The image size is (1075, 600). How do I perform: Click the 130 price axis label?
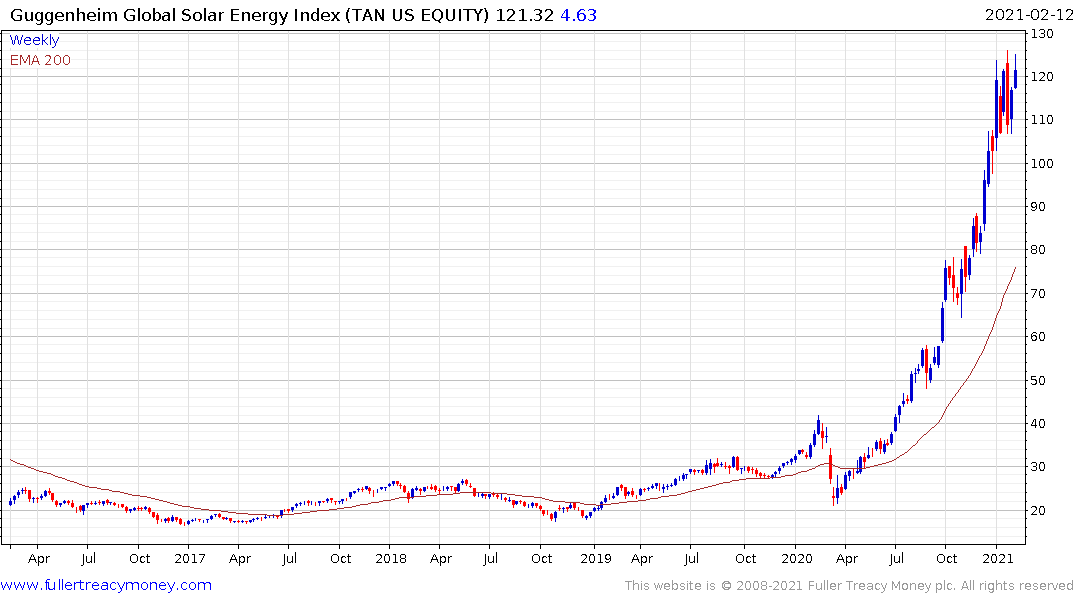[1041, 34]
